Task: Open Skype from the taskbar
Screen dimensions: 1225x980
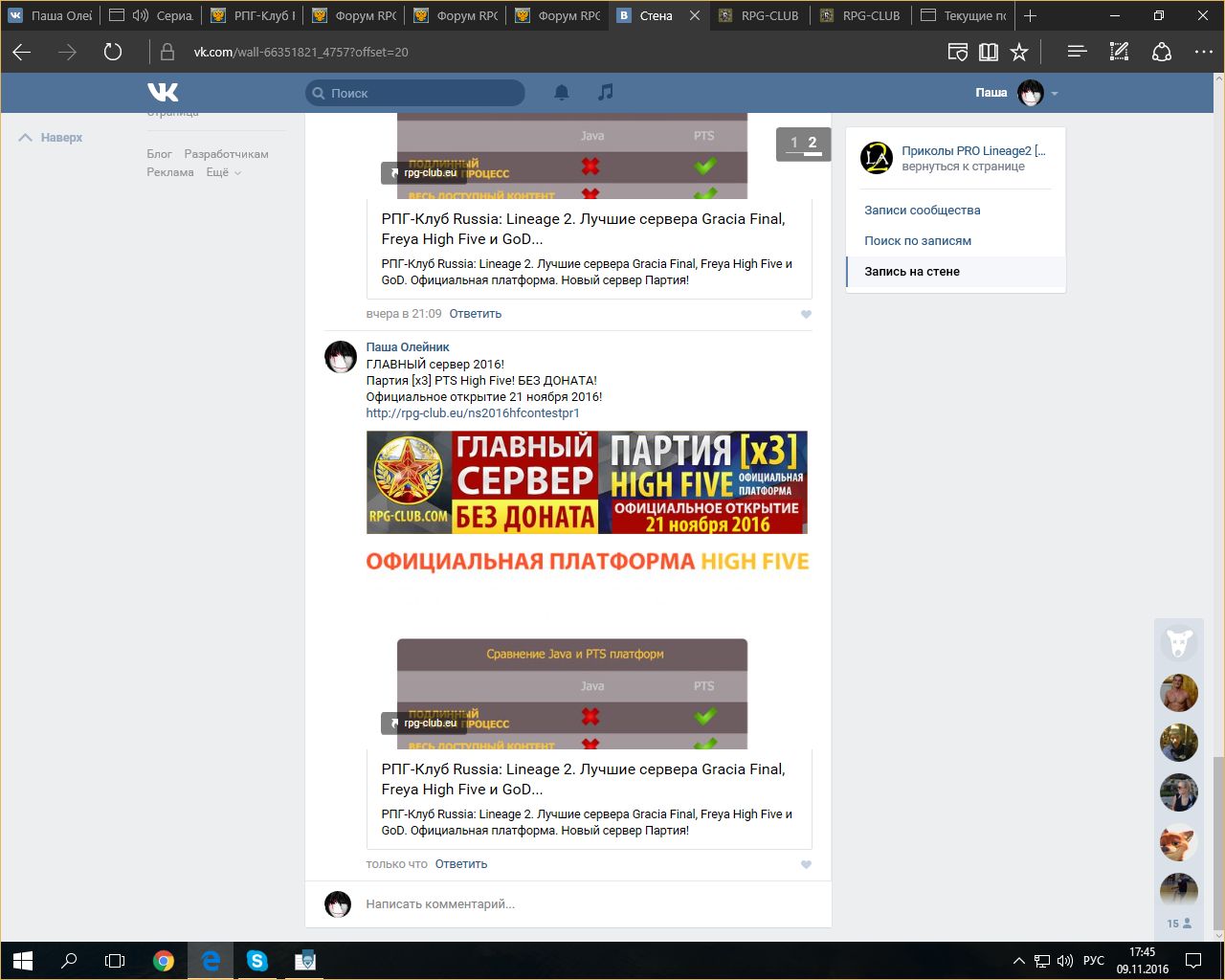Action: pos(257,960)
